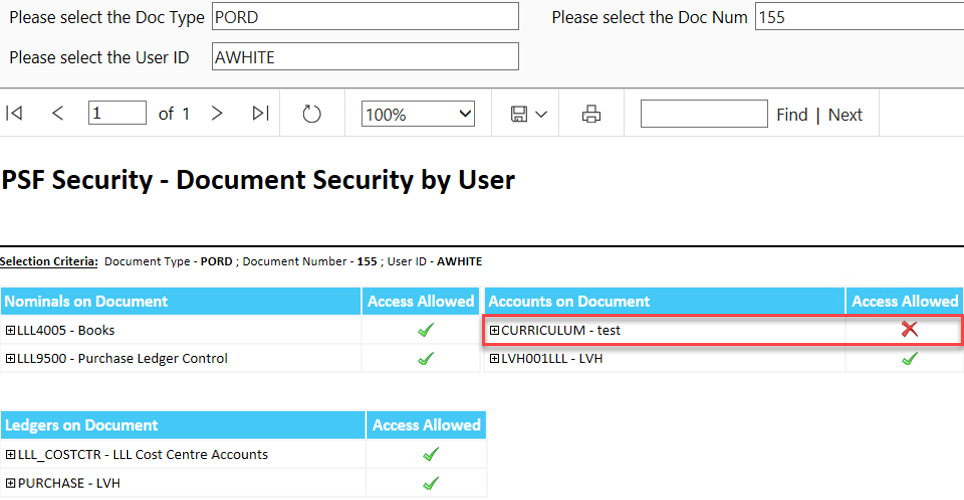Image resolution: width=964 pixels, height=500 pixels.
Task: Open the 100% zoom dropdown
Action: pos(418,114)
